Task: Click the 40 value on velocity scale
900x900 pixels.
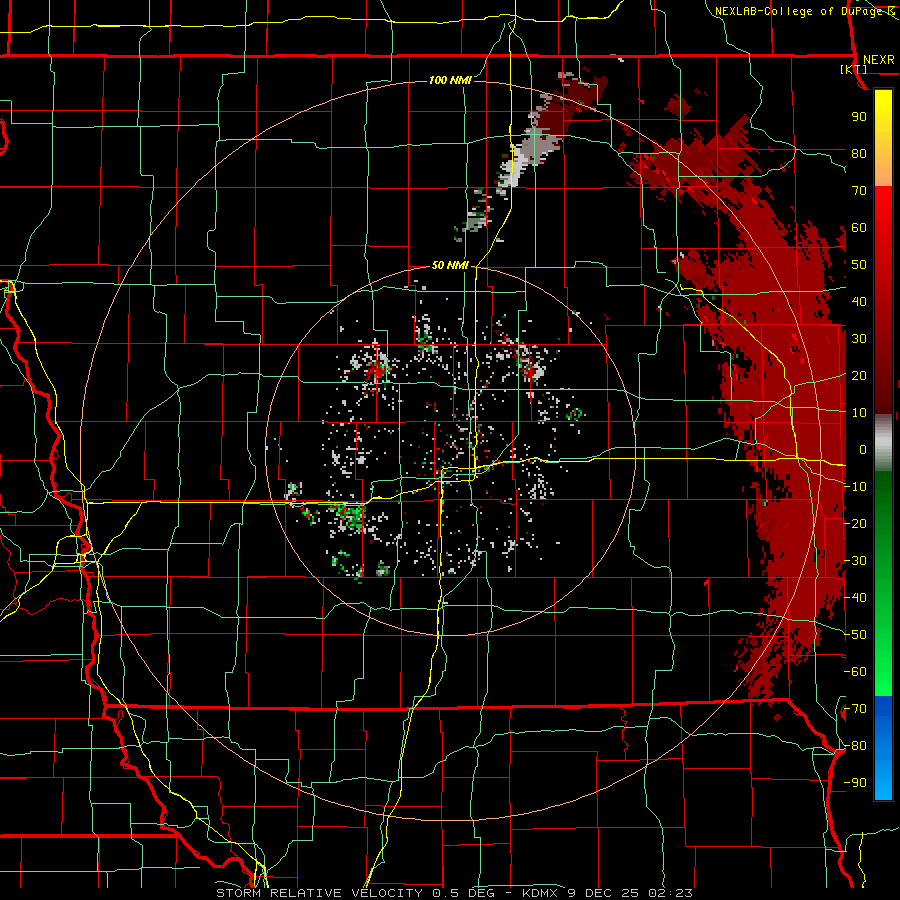Action: tap(859, 301)
